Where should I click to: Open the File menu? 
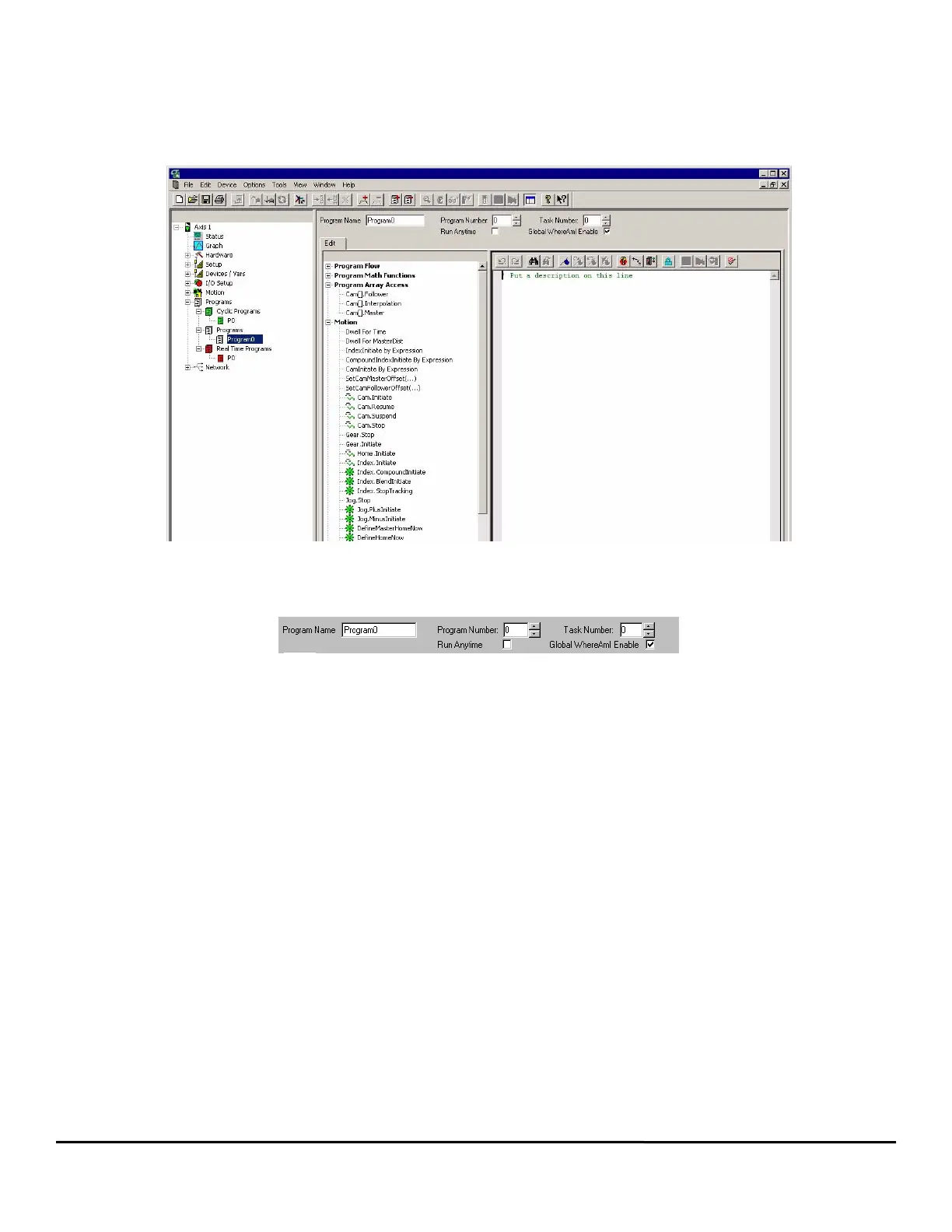tap(188, 185)
